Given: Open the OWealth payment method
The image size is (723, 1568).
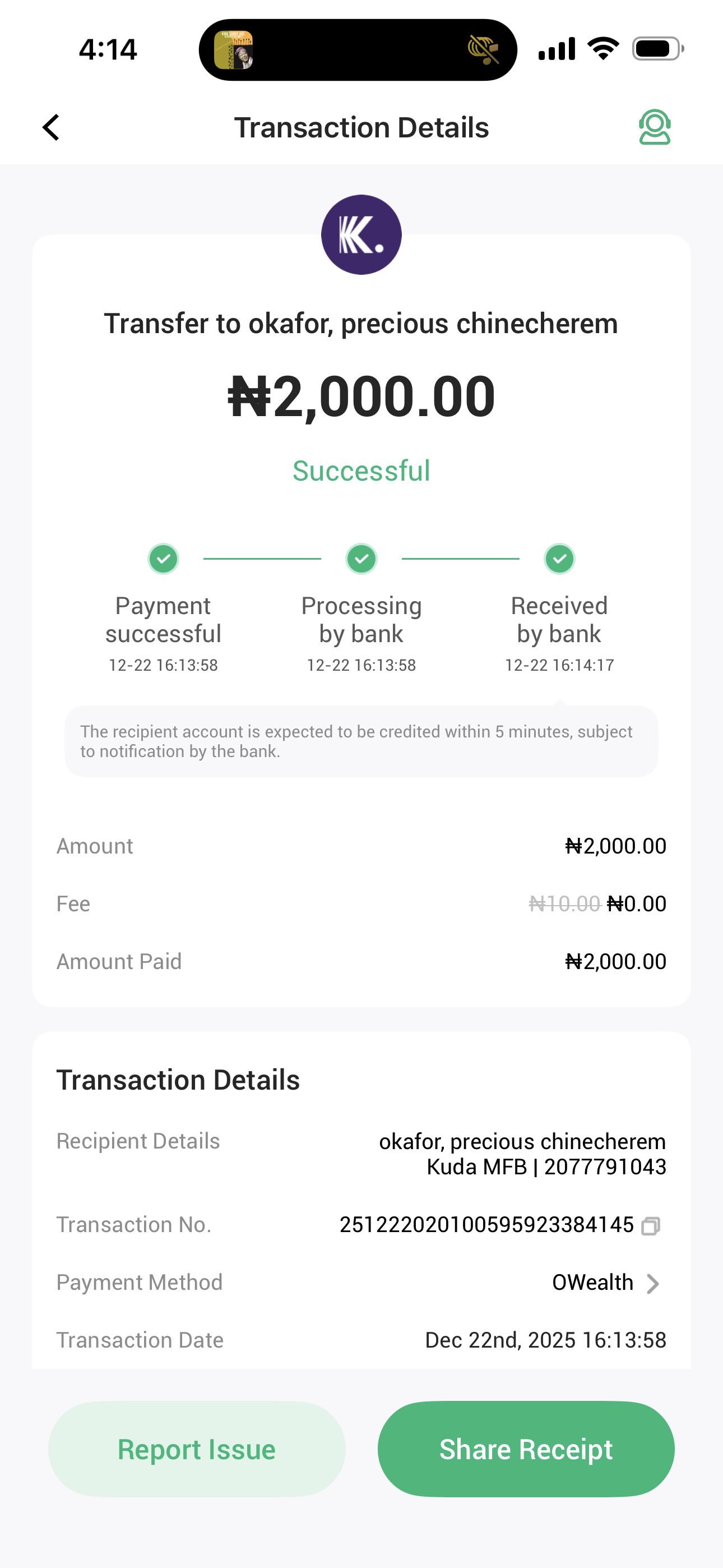Looking at the screenshot, I should [x=592, y=1283].
